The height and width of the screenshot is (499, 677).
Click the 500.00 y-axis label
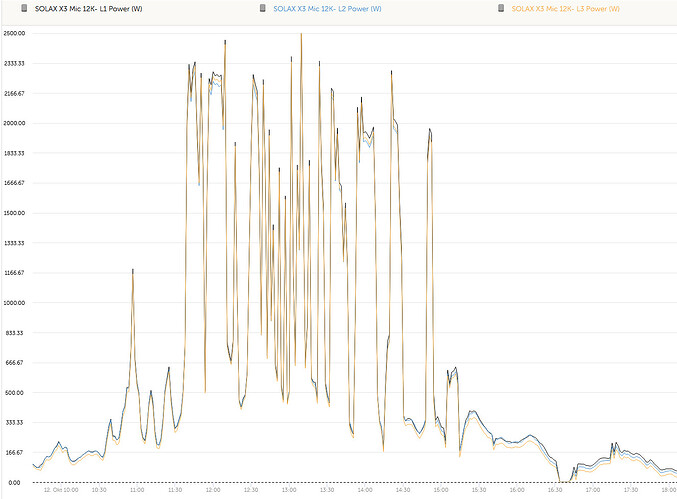[15, 393]
